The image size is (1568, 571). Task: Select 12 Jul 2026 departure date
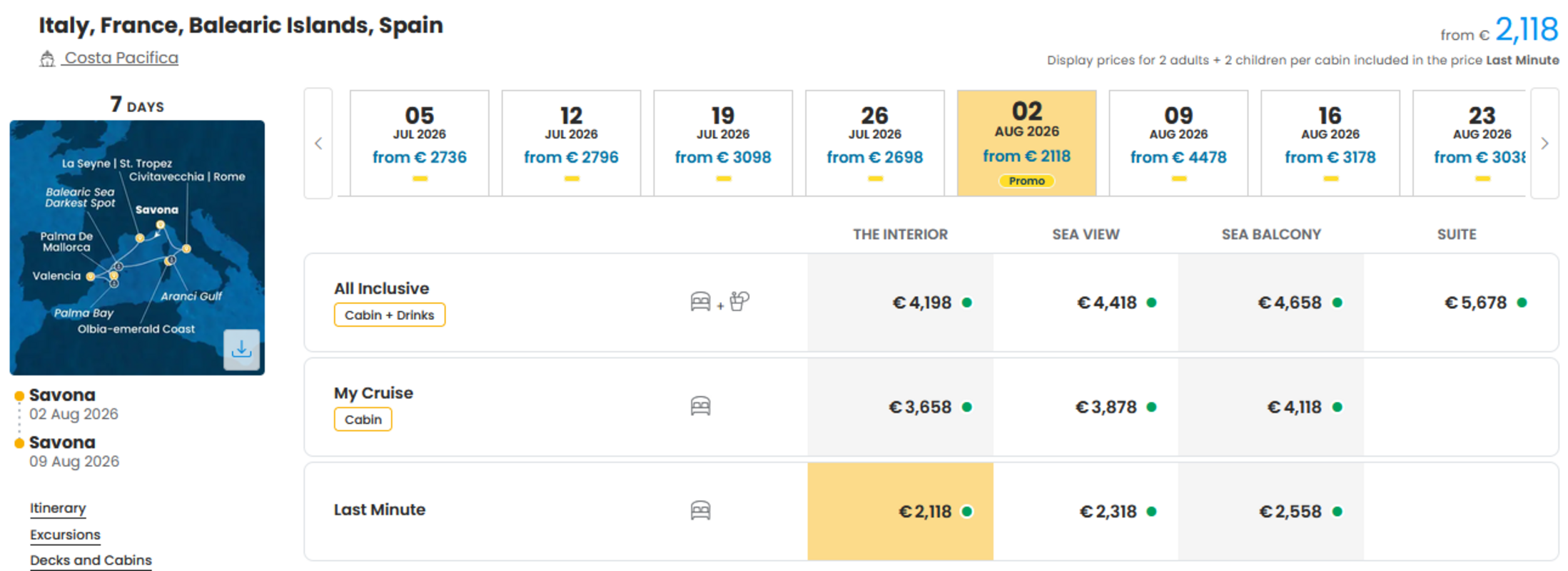point(571,143)
